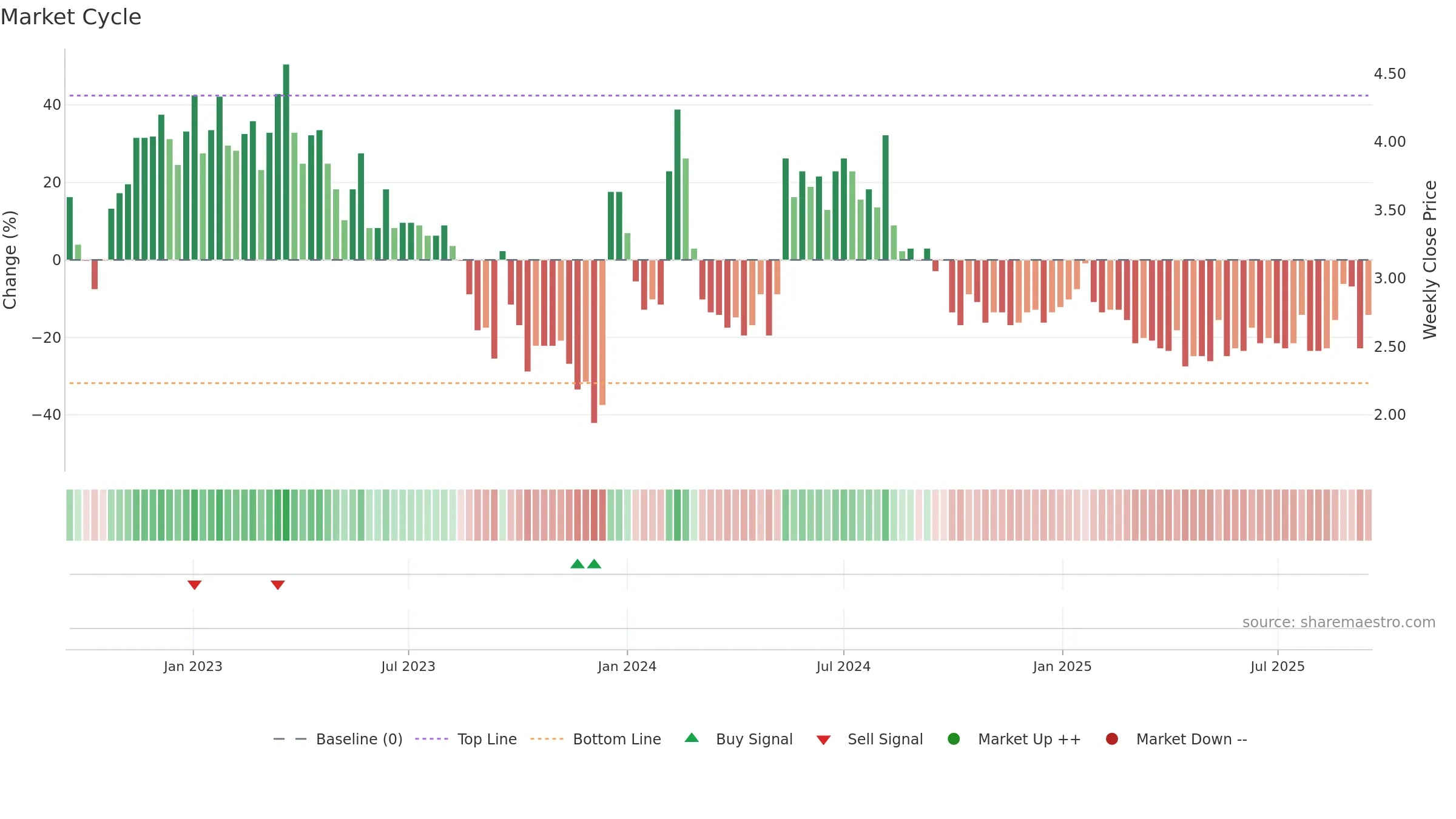Screen dimensions: 1456x819
Task: Click the 4.00 price axis value
Action: [1390, 142]
